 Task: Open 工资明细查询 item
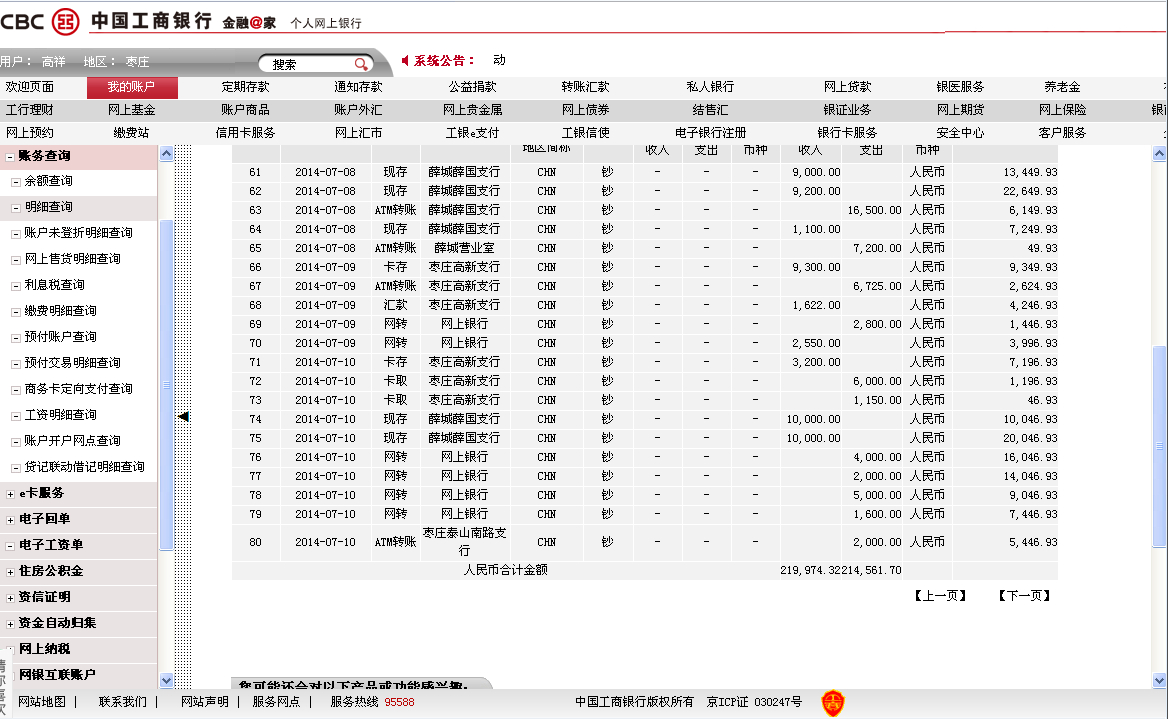tap(60, 415)
